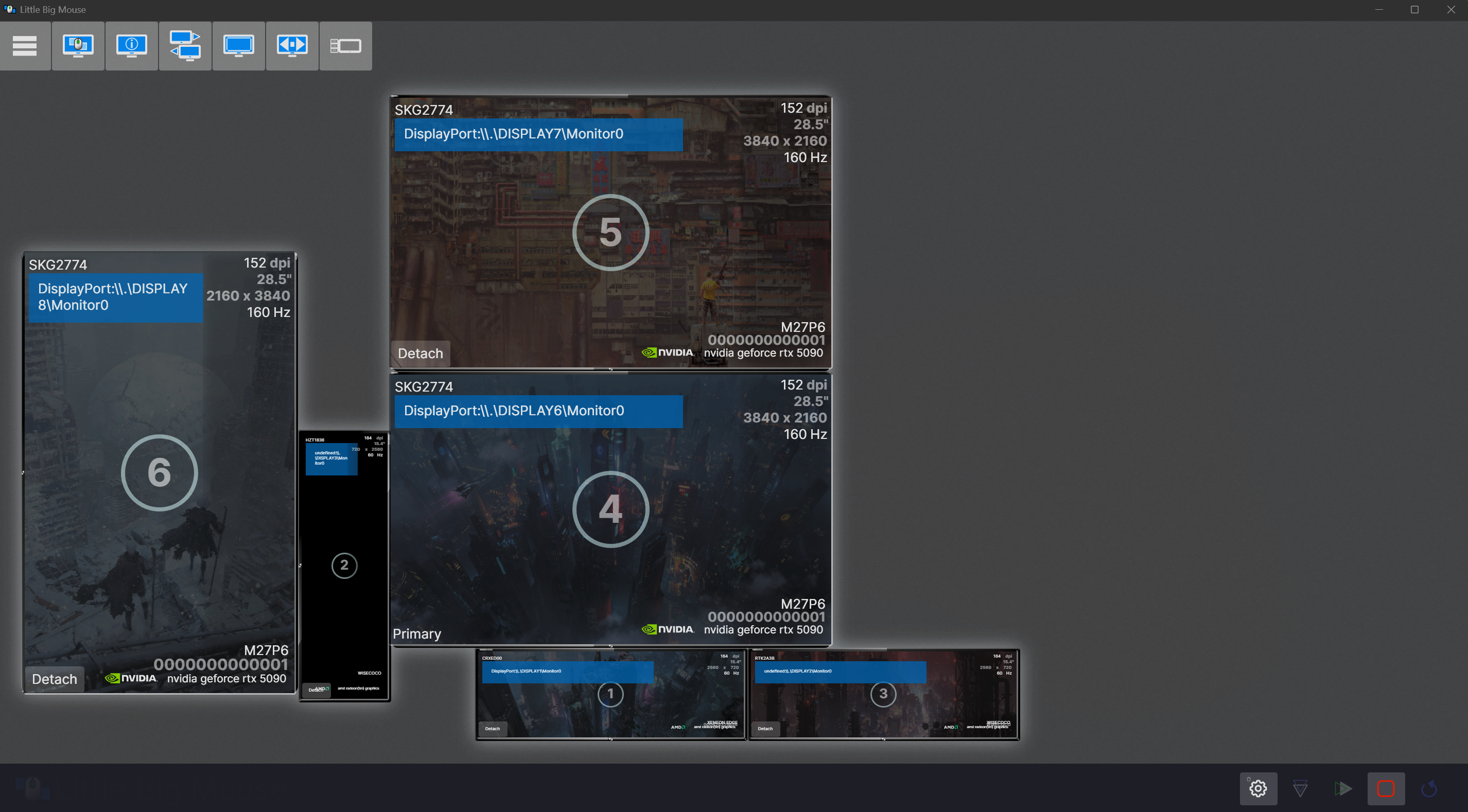The width and height of the screenshot is (1468, 812).
Task: Click the horizontal resize monitor icon
Action: click(292, 46)
